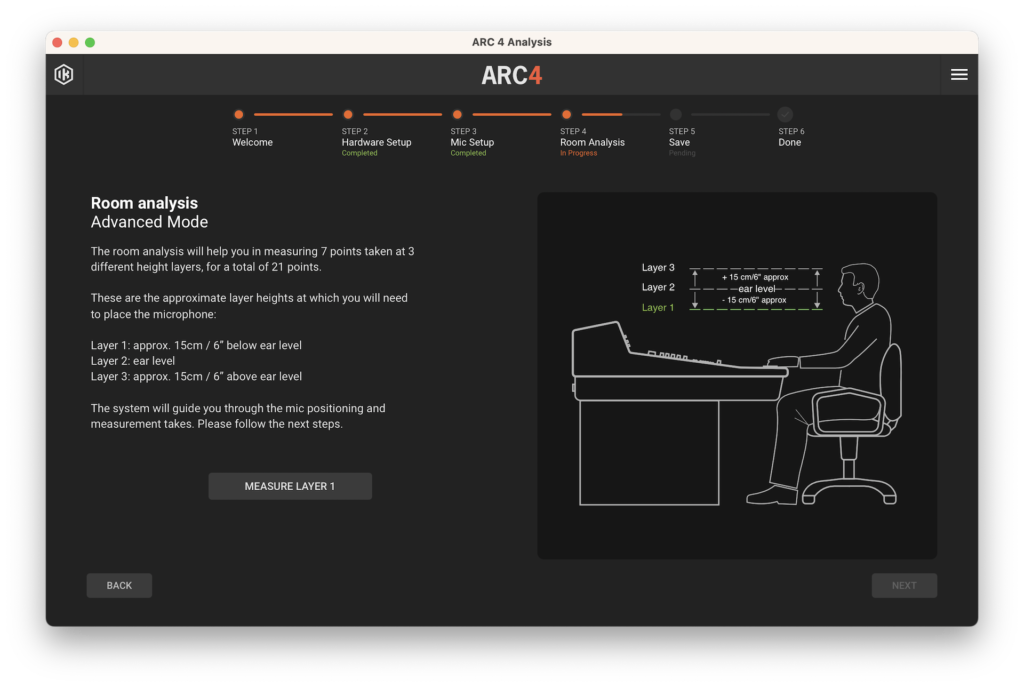Screen dimensions: 1024x687
Task: Open the hamburger menu
Action: (958, 75)
